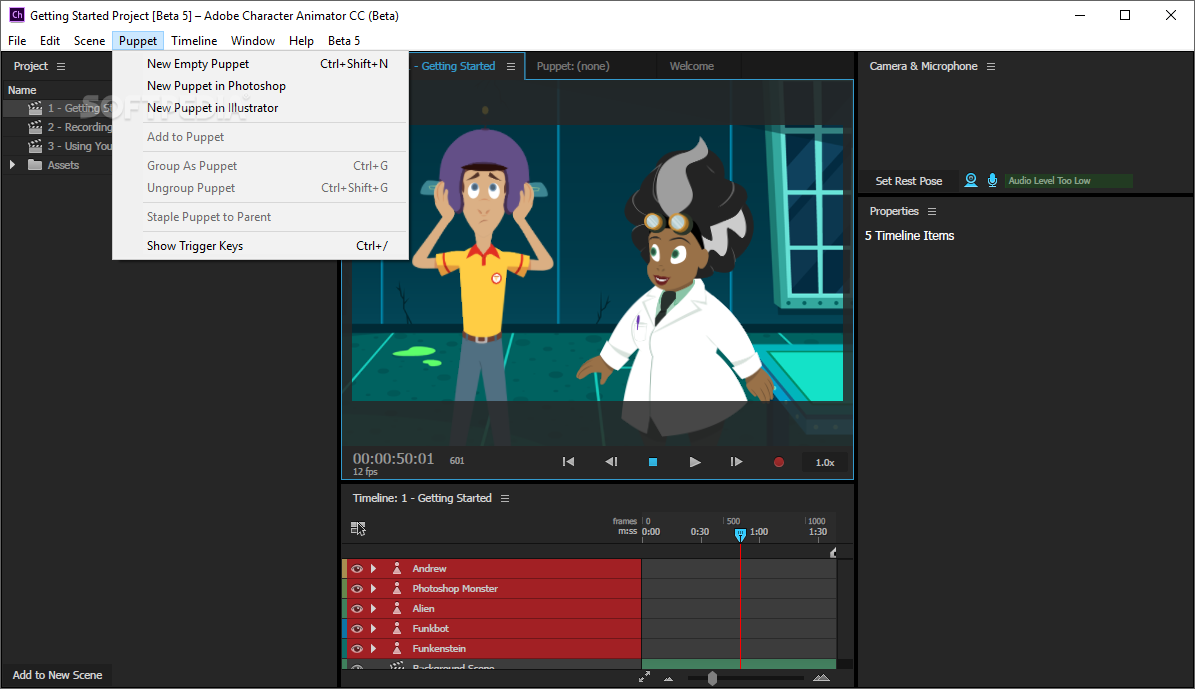Screen dimensions: 1195x689
Task: Open the Project panel menu icon
Action: [x=61, y=66]
